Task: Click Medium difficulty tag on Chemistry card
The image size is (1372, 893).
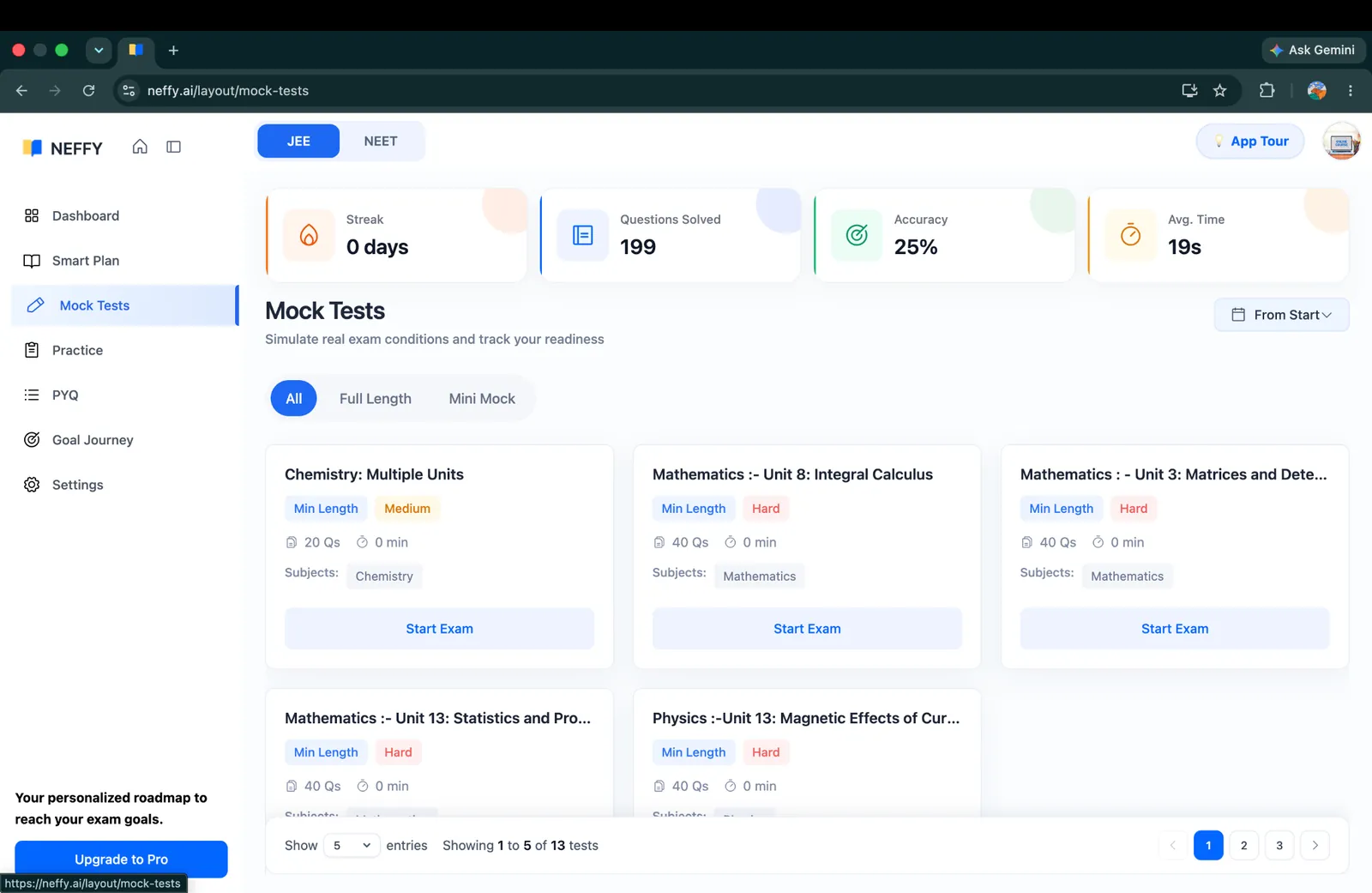Action: point(407,509)
